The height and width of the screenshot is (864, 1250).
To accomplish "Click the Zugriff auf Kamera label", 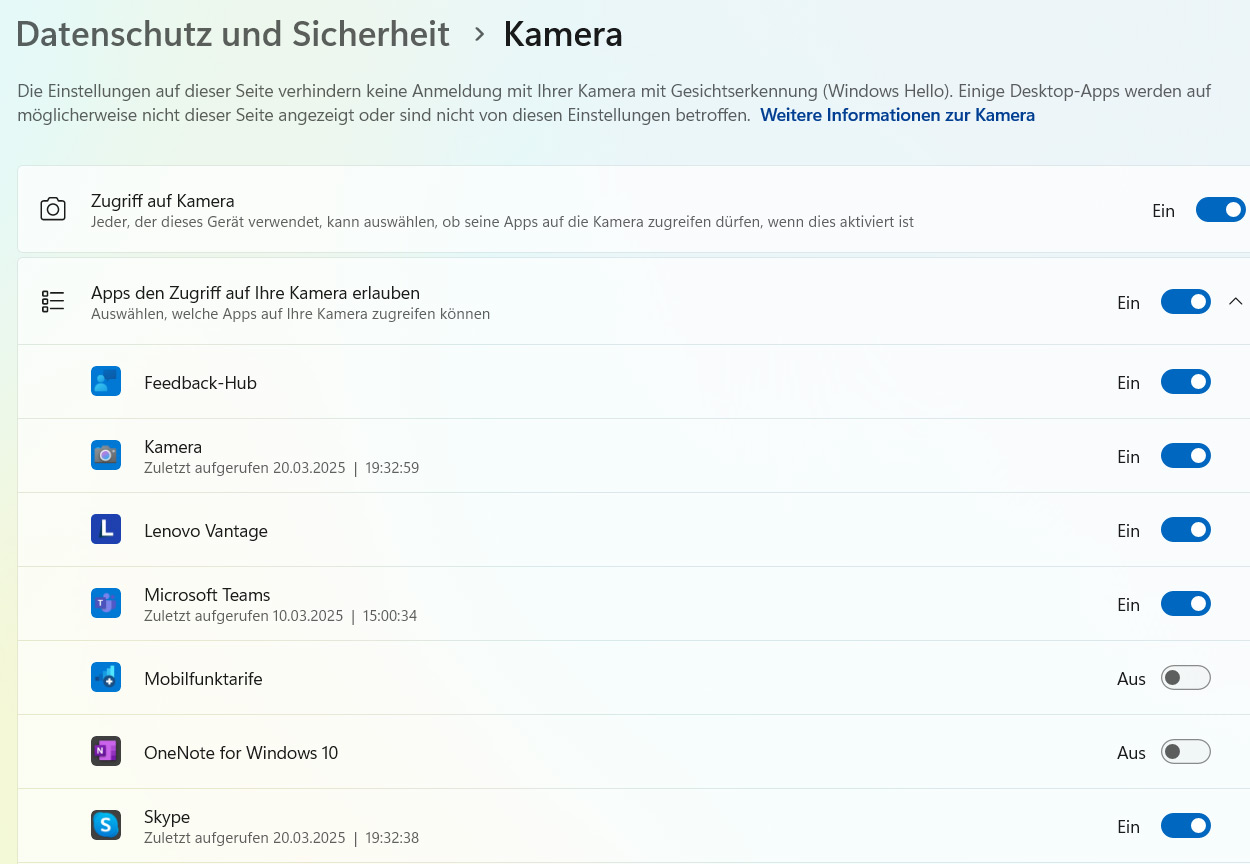I will (163, 201).
